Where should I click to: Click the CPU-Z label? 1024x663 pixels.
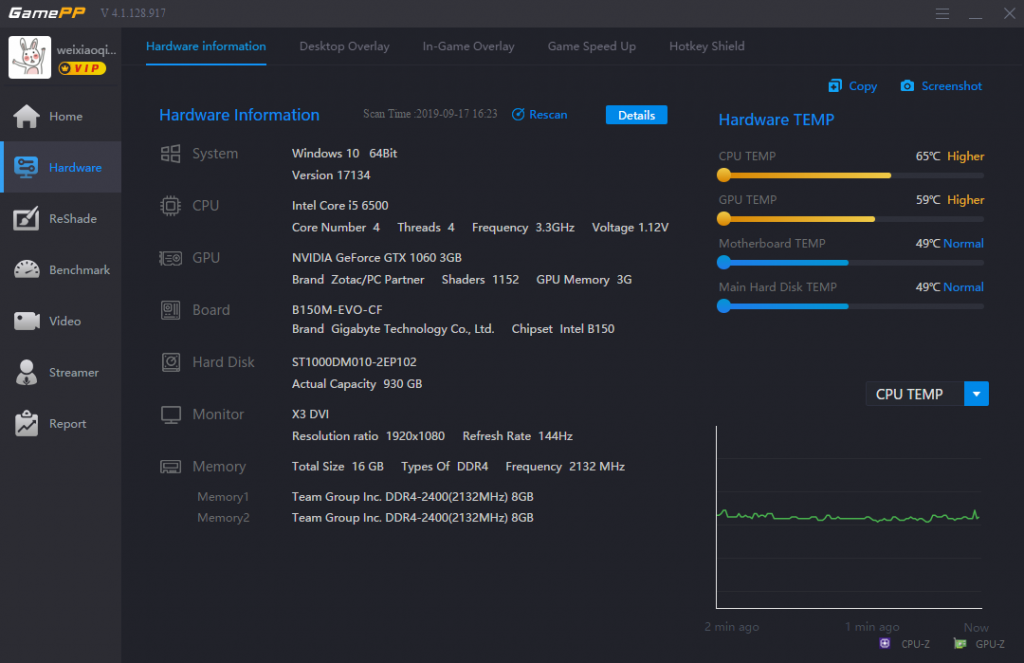[915, 643]
